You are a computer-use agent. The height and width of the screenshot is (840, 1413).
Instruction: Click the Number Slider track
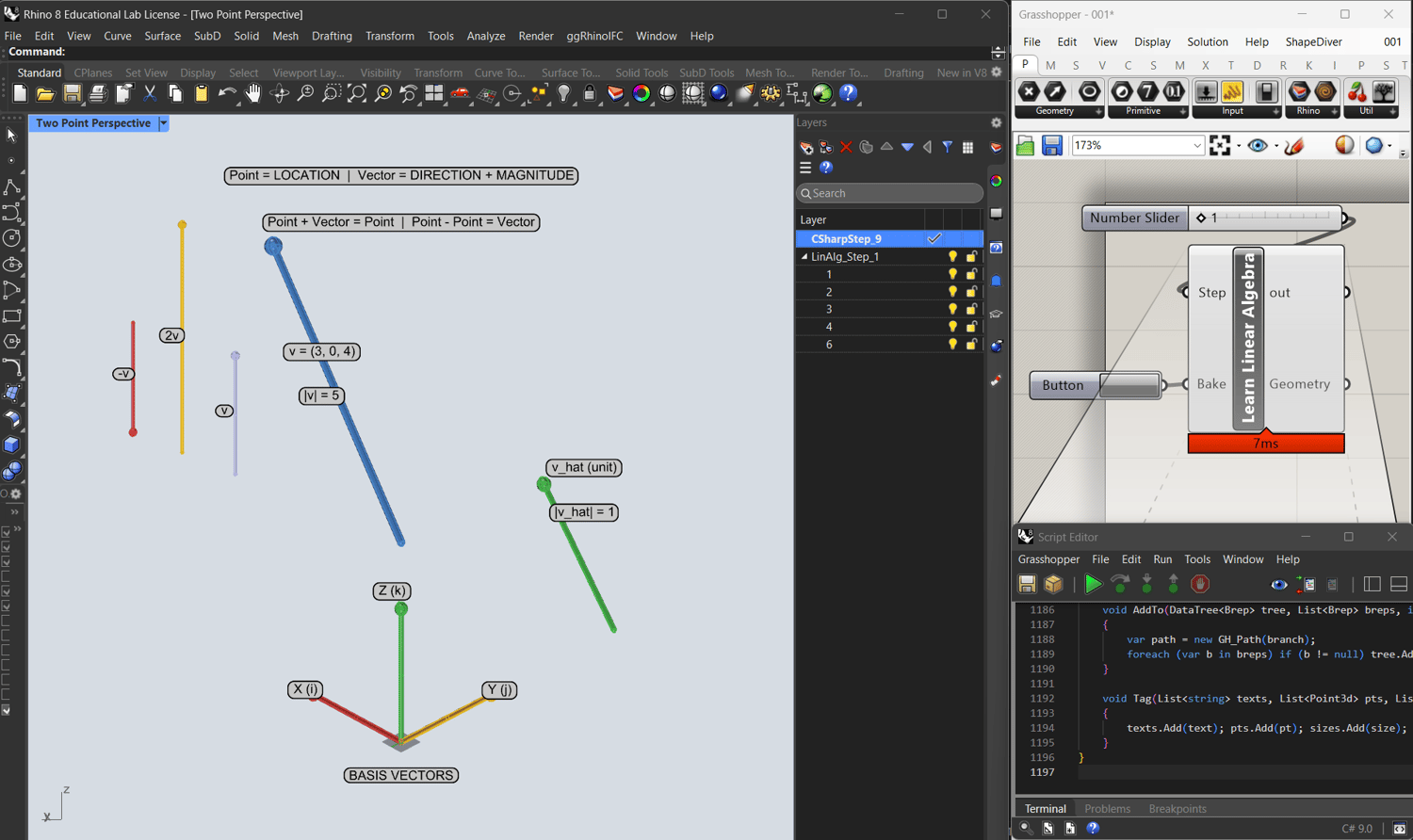[x=1272, y=218]
